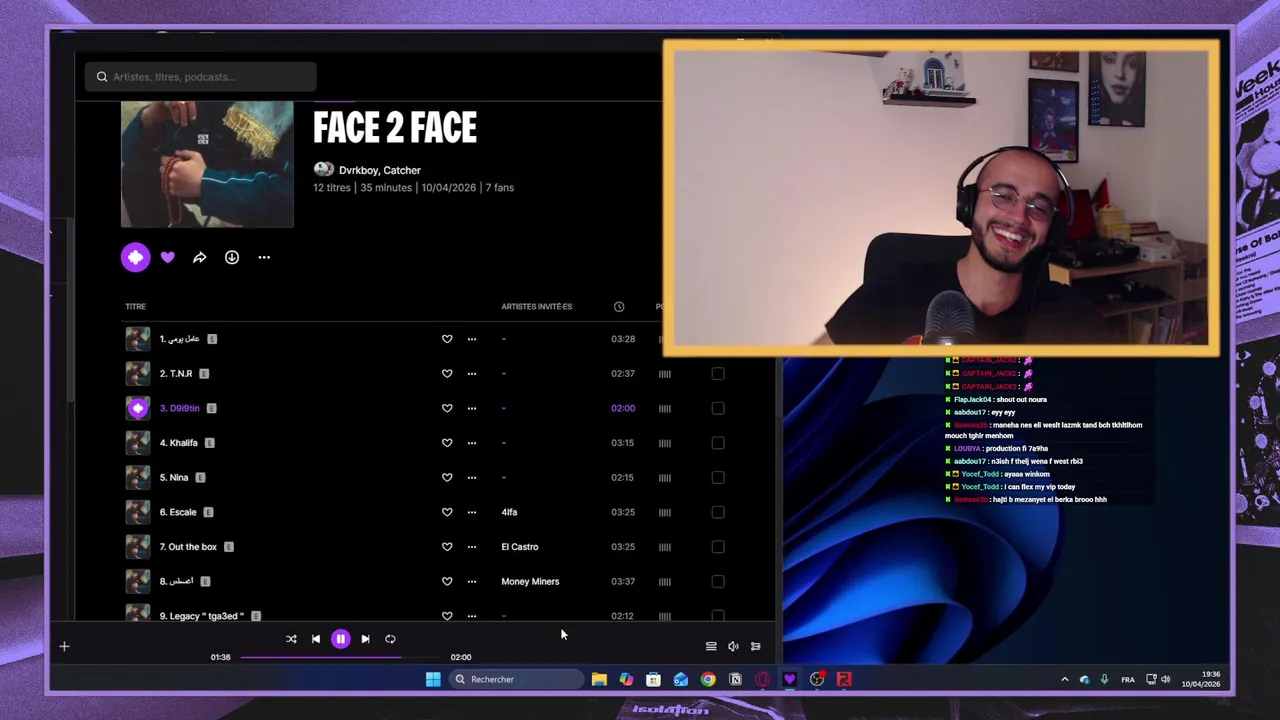Play track 2. T.N.R

click(176, 374)
